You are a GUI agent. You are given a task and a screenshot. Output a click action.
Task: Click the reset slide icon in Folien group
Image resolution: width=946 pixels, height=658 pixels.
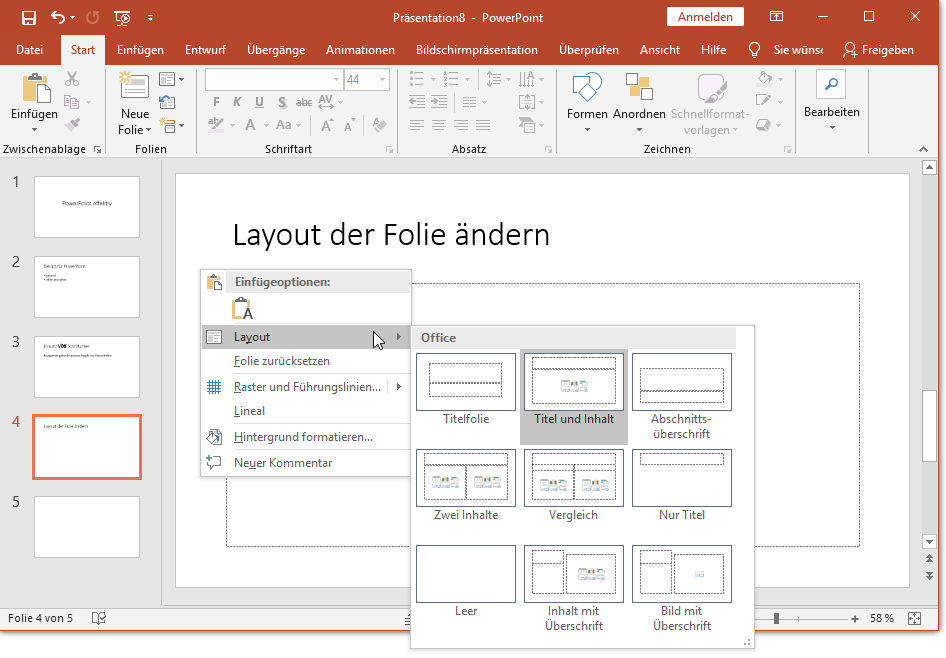pyautogui.click(x=167, y=102)
